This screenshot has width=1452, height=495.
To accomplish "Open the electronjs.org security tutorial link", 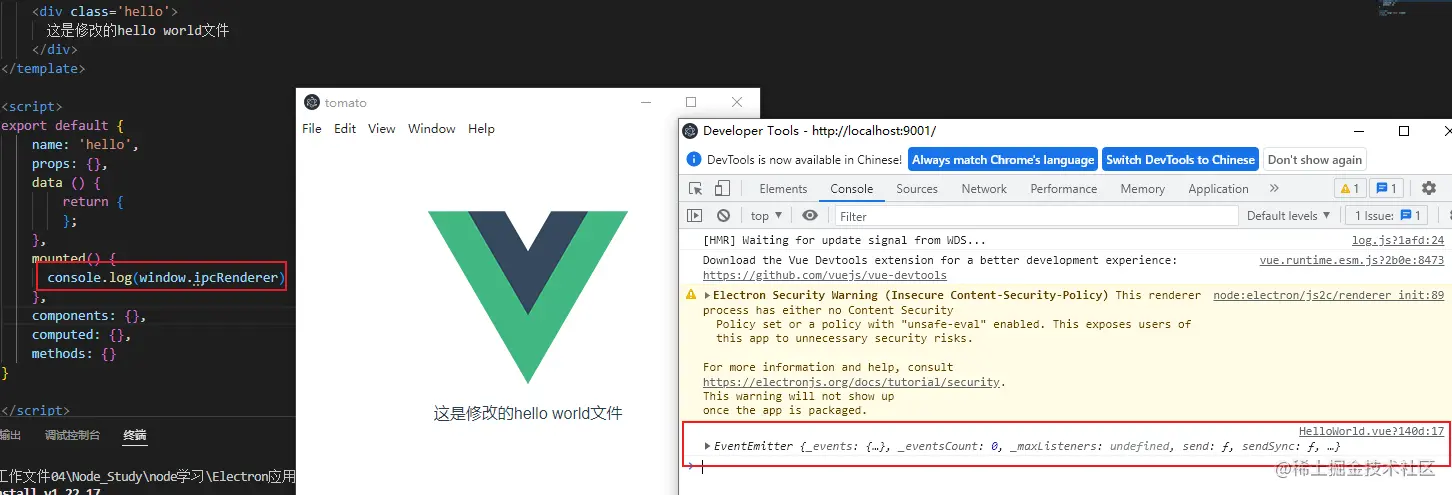I will [x=853, y=382].
